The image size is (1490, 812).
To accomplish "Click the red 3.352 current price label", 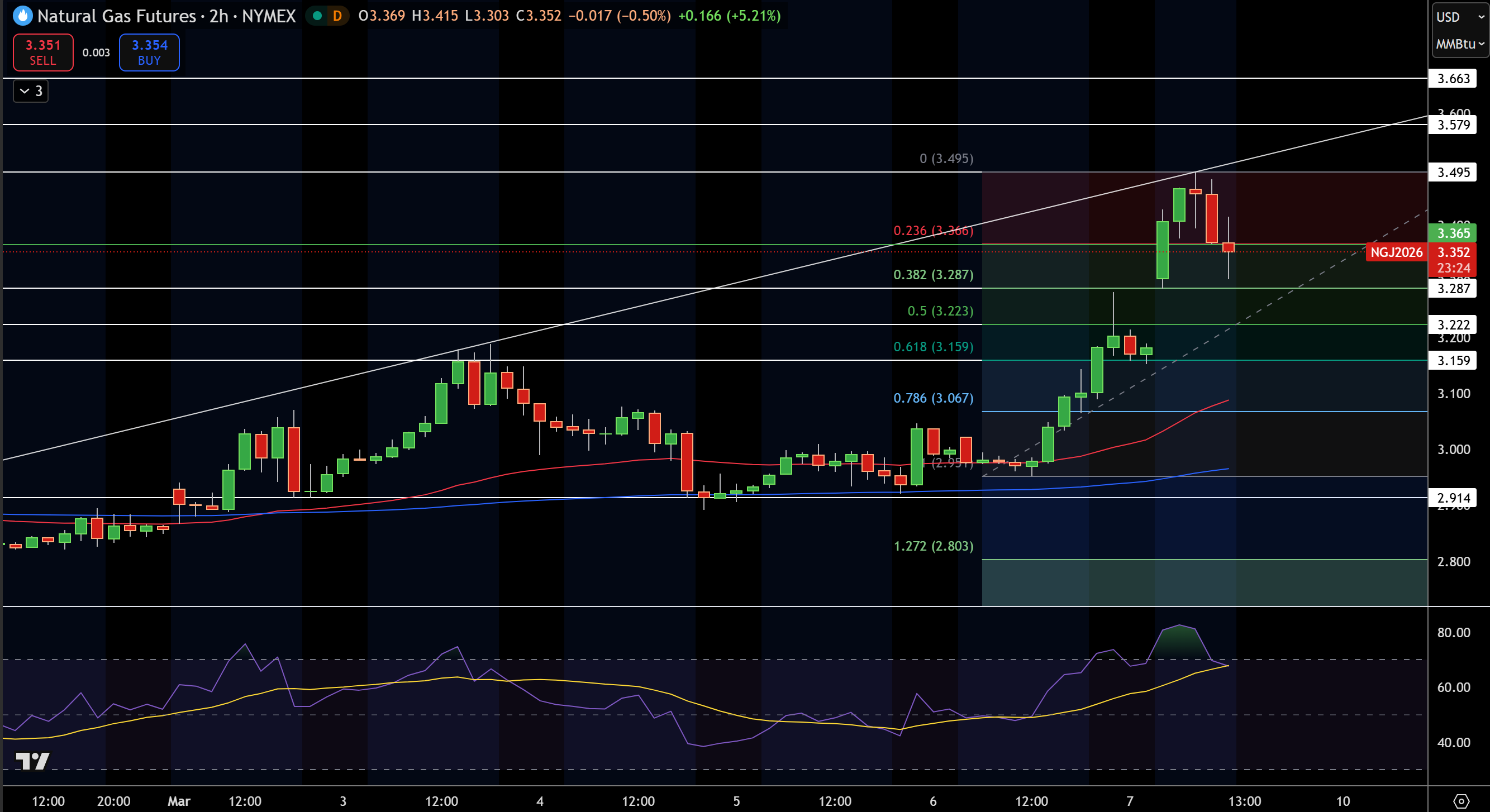I will tap(1453, 252).
